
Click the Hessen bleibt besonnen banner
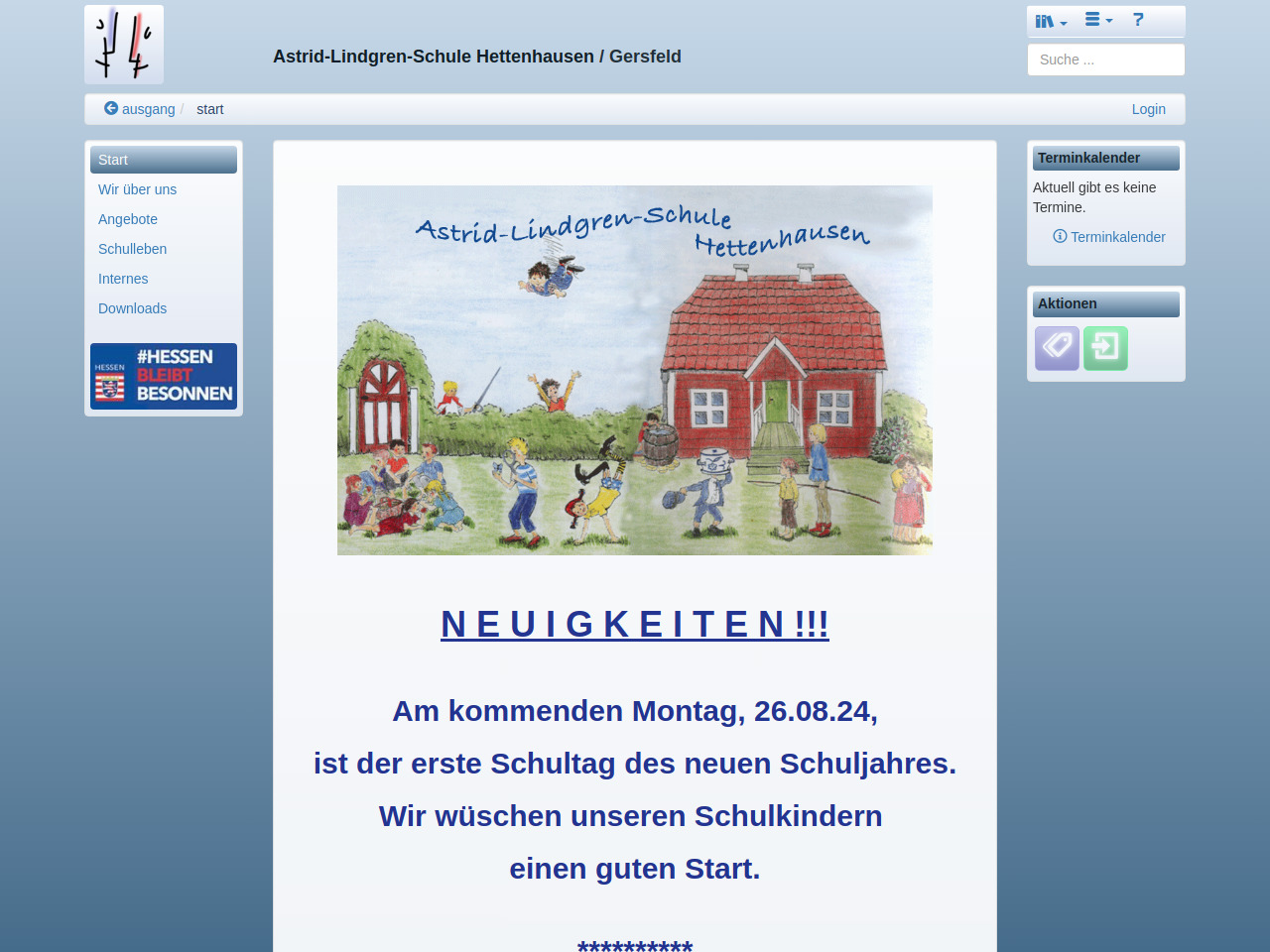coord(164,376)
